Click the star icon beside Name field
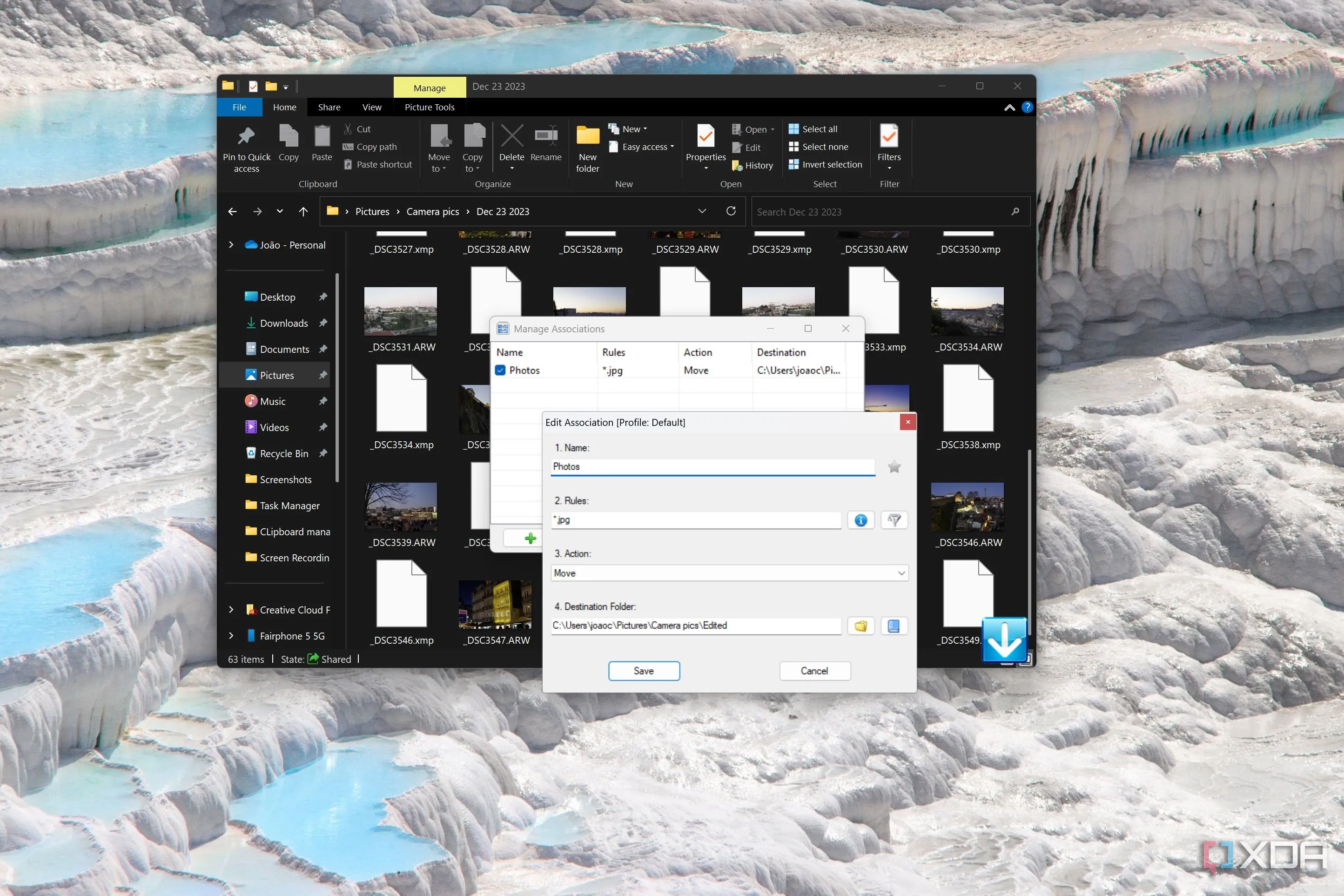The height and width of the screenshot is (896, 1344). (x=894, y=467)
